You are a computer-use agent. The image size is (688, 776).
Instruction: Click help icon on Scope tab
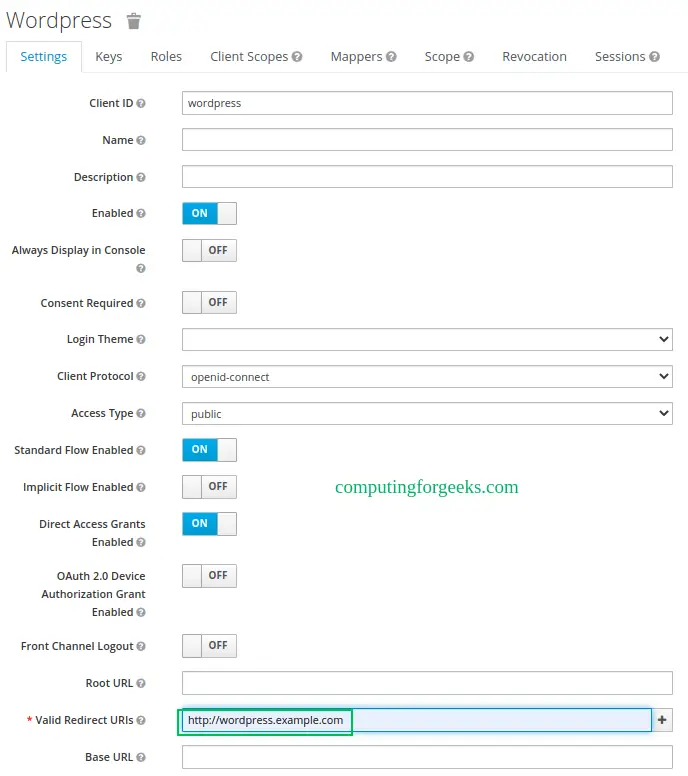point(469,57)
